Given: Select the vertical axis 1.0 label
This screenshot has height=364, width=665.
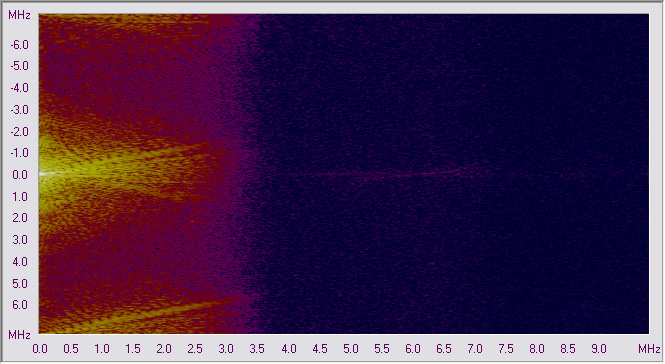Looking at the screenshot, I should tap(20, 197).
